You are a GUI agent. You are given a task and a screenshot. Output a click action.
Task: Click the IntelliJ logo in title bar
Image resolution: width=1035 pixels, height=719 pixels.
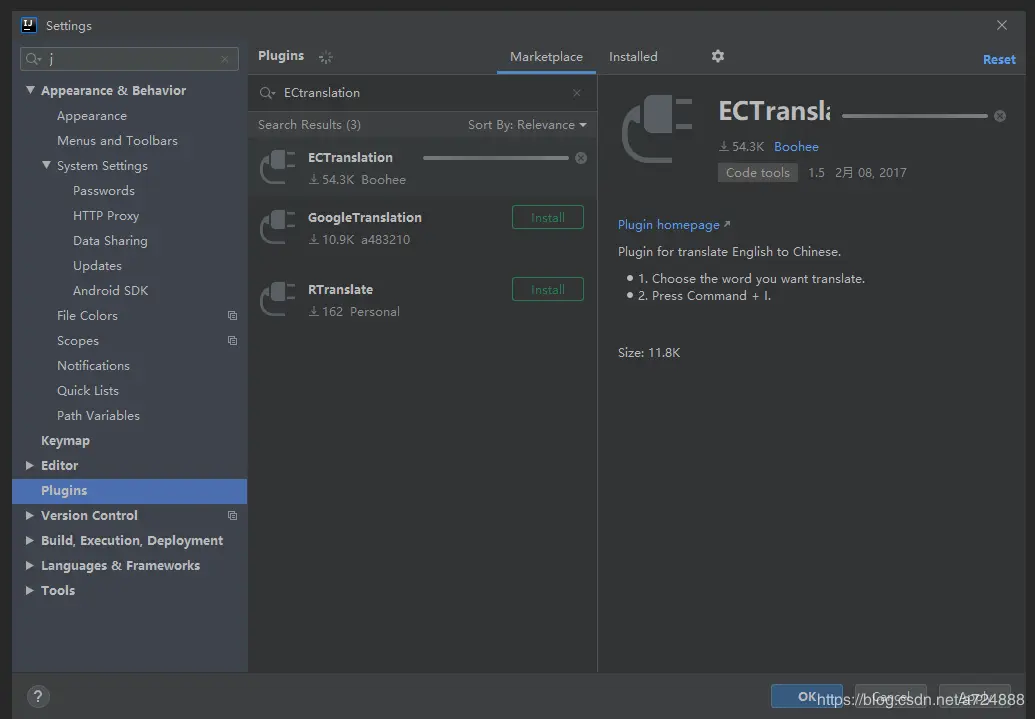[29, 25]
